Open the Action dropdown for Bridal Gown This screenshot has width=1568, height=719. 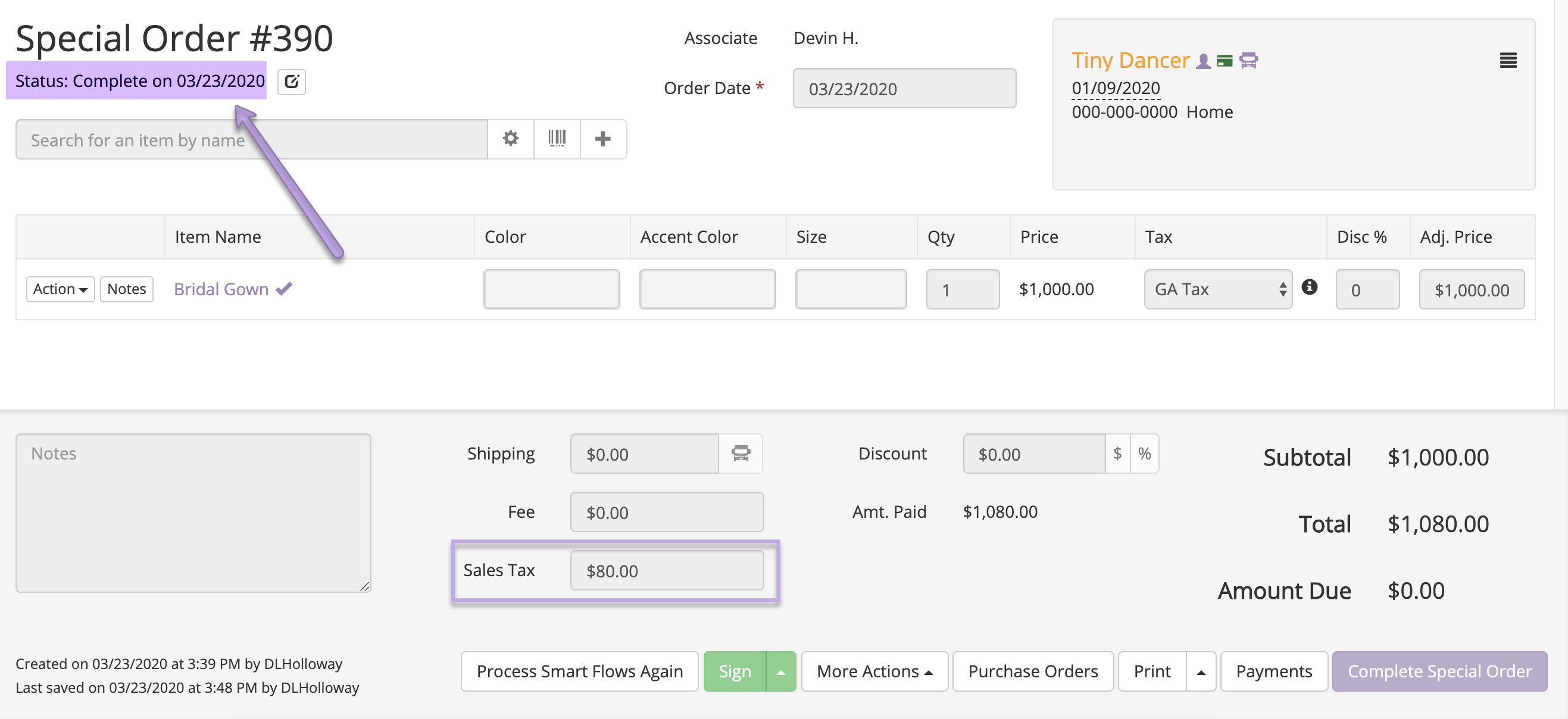60,289
